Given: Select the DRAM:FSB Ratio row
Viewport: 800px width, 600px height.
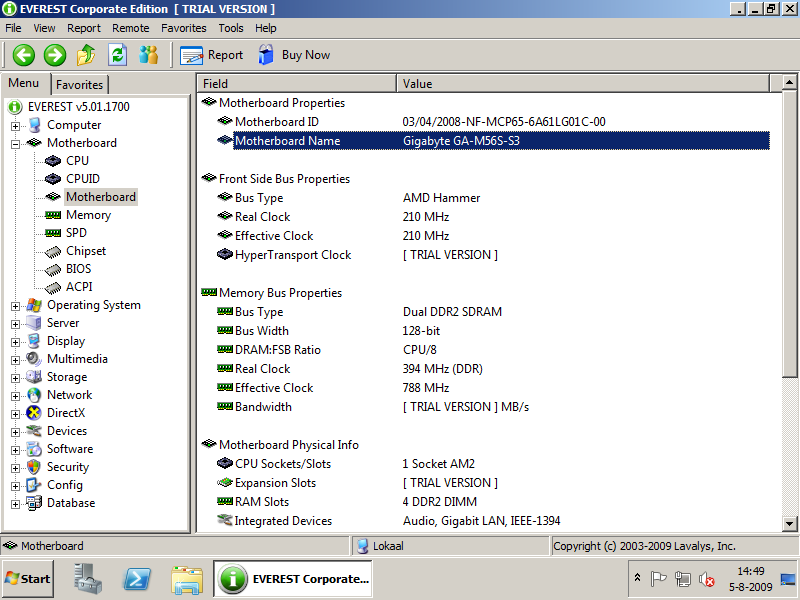Looking at the screenshot, I should pos(485,349).
